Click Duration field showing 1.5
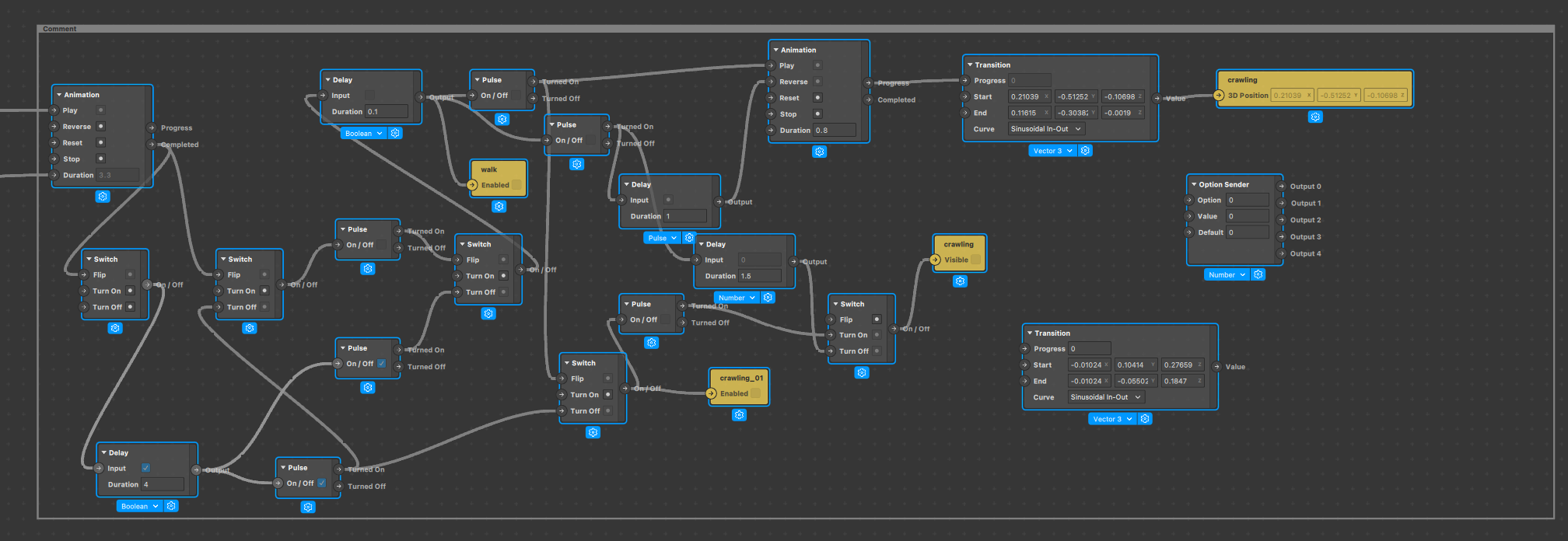Screen dimensions: 1568x541 (760, 276)
